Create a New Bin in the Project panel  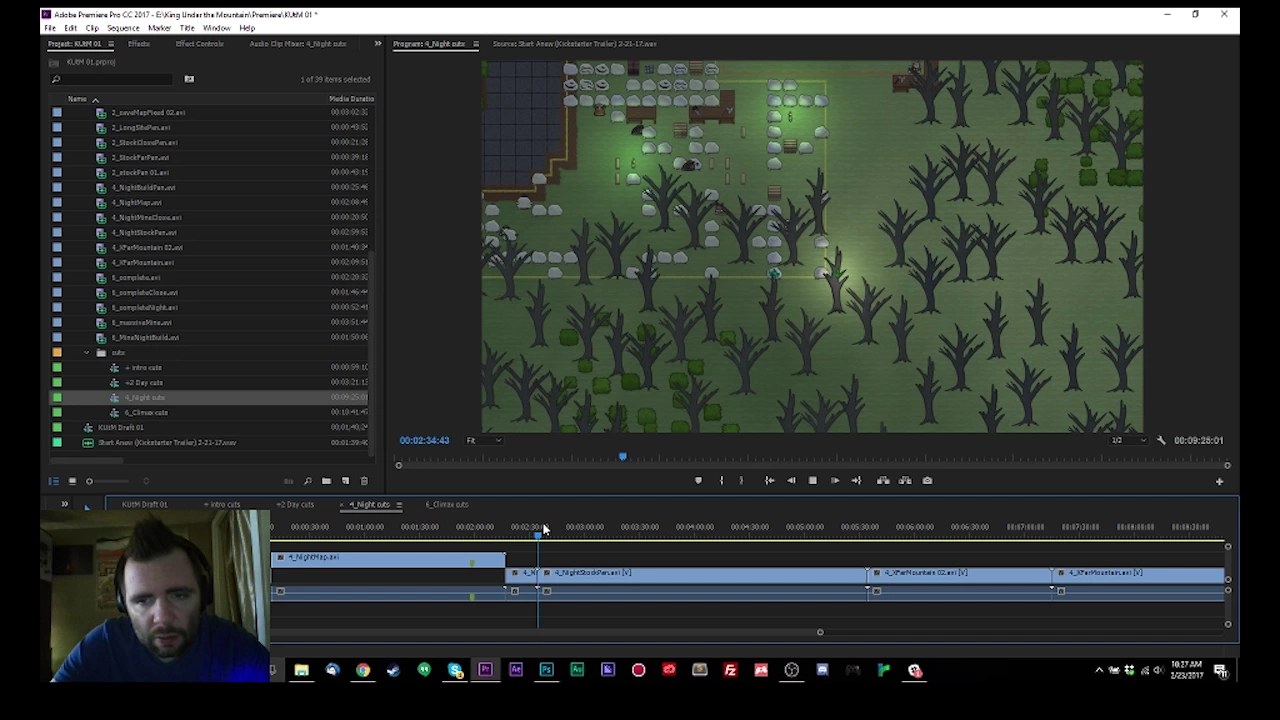pyautogui.click(x=326, y=482)
